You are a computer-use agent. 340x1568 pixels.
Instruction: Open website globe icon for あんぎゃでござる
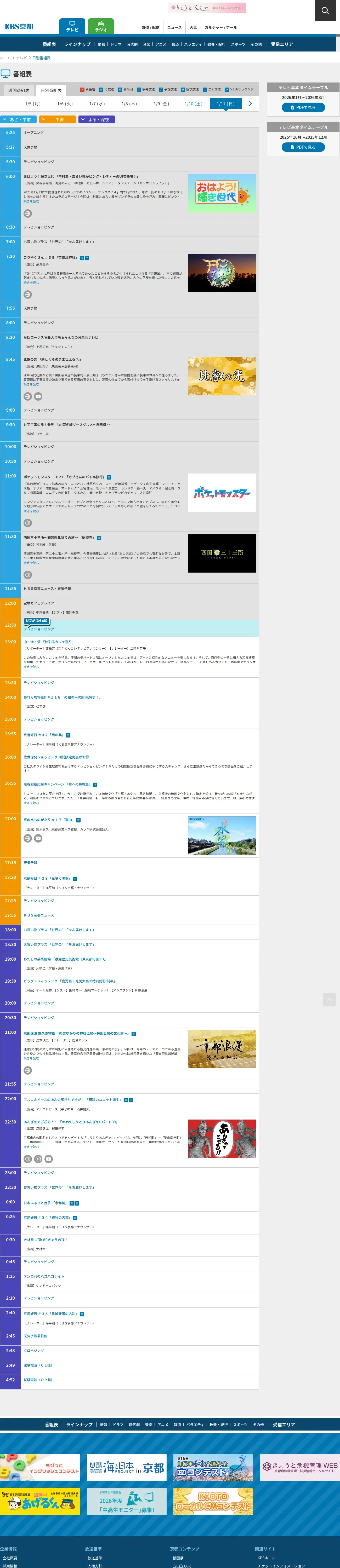pos(27,1159)
